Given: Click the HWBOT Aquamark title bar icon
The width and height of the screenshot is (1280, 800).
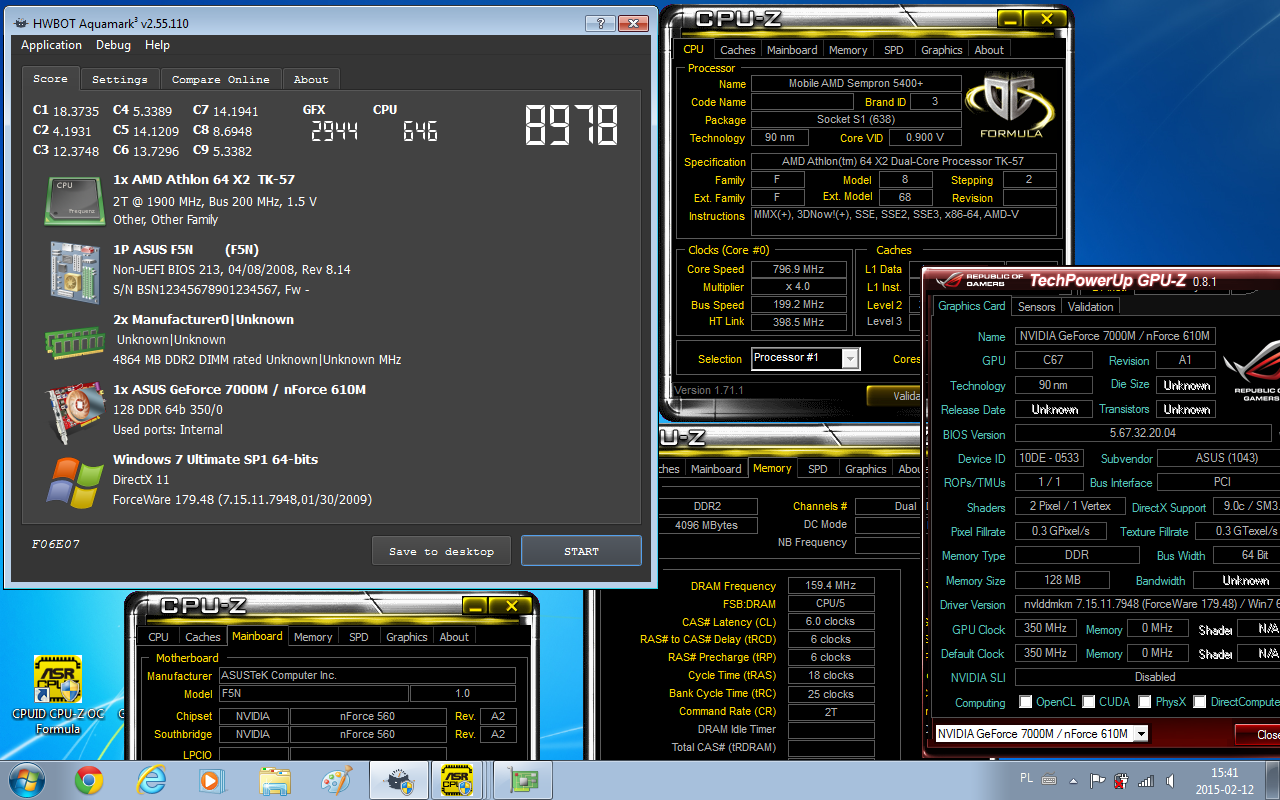Looking at the screenshot, I should coord(20,23).
